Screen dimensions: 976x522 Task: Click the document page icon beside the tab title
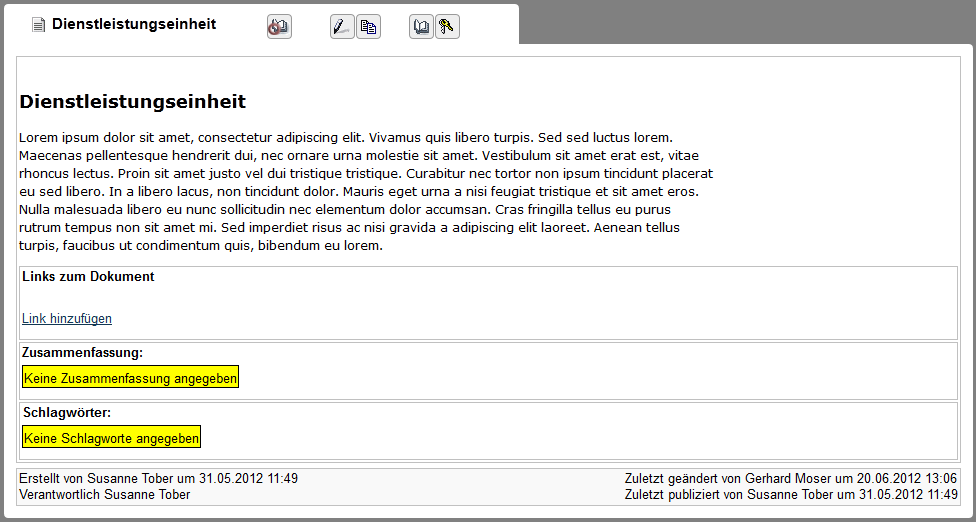coord(39,25)
